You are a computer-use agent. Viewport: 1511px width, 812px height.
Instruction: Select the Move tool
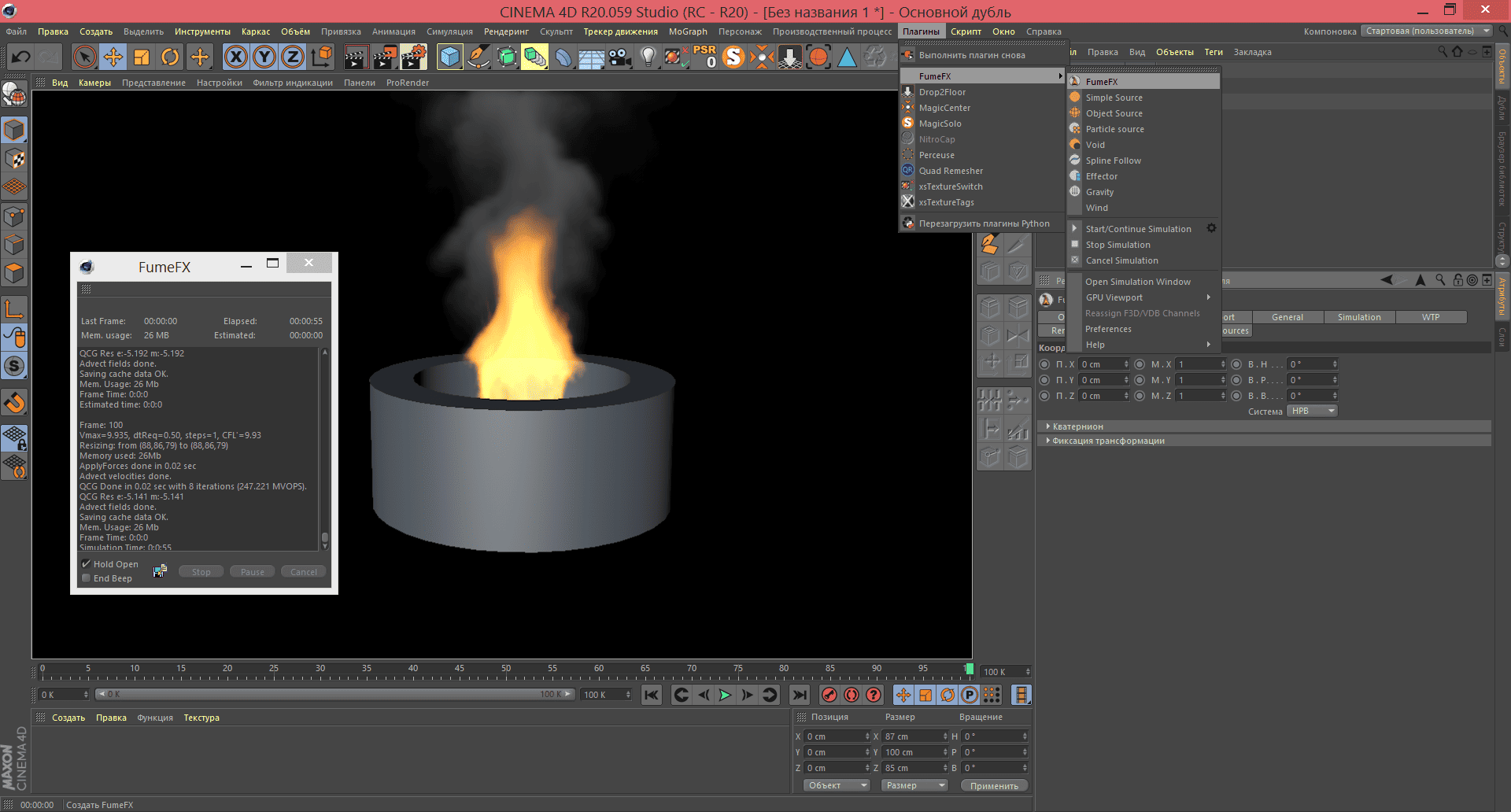[113, 57]
